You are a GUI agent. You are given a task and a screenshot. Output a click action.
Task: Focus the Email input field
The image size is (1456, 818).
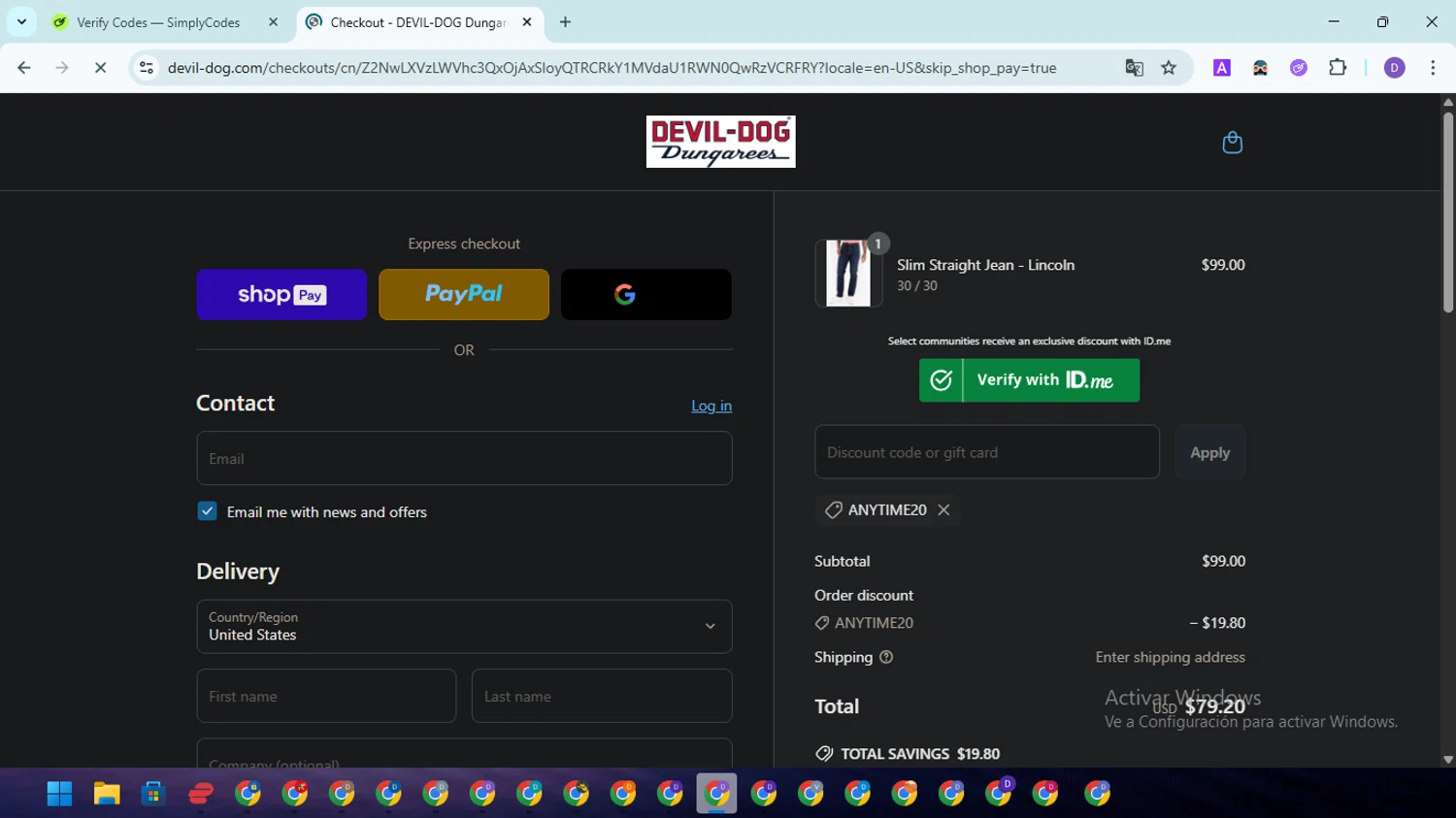[464, 458]
